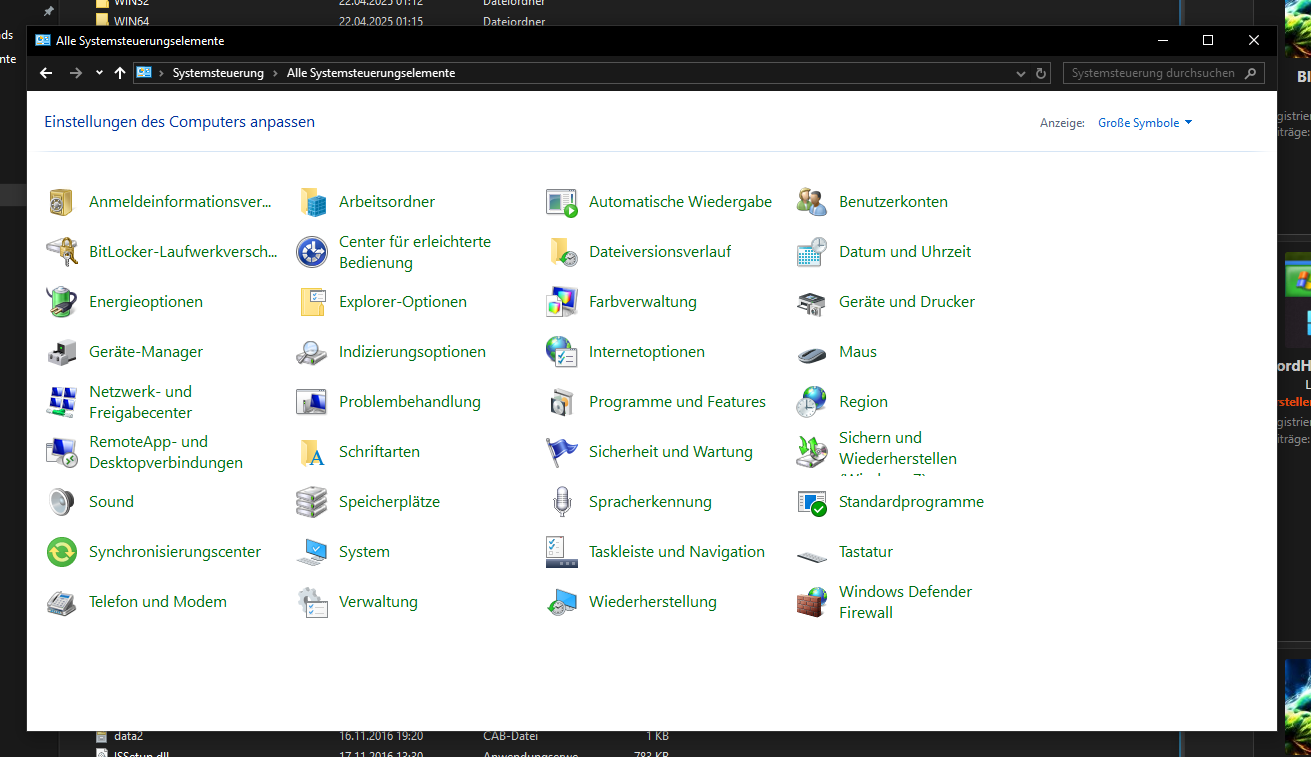
Task: Click the pin icon in background Explorer sidebar
Action: (x=48, y=12)
